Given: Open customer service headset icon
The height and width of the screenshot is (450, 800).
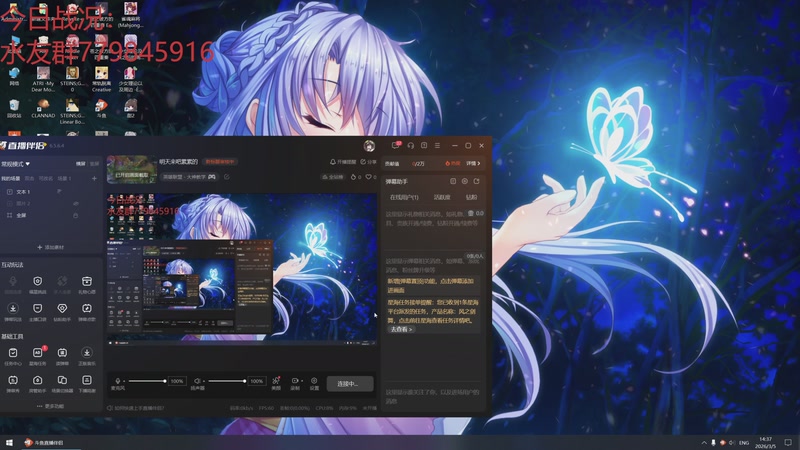Looking at the screenshot, I should click(411, 145).
